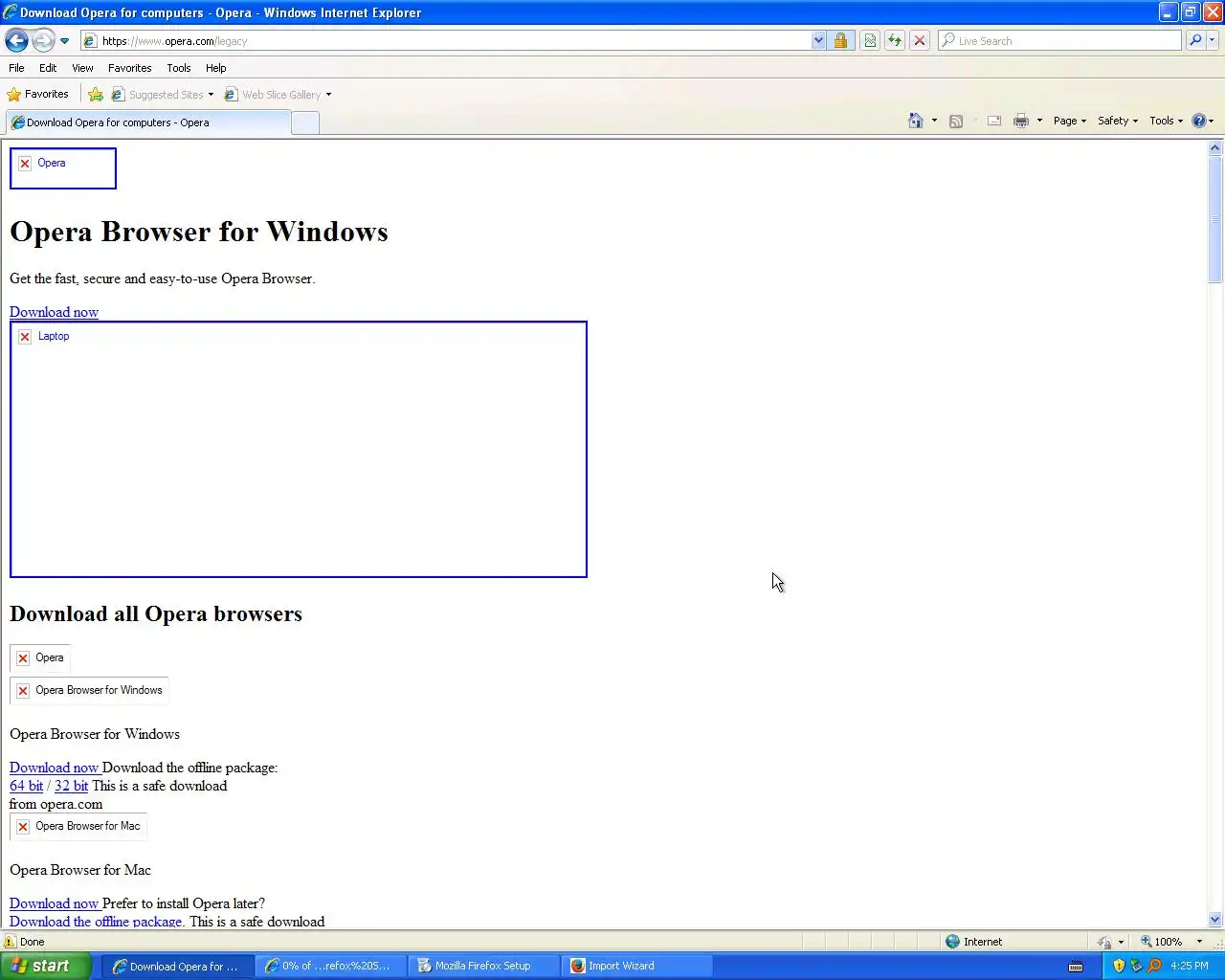
Task: Open the Favorites menu in menu bar
Action: pos(129,68)
